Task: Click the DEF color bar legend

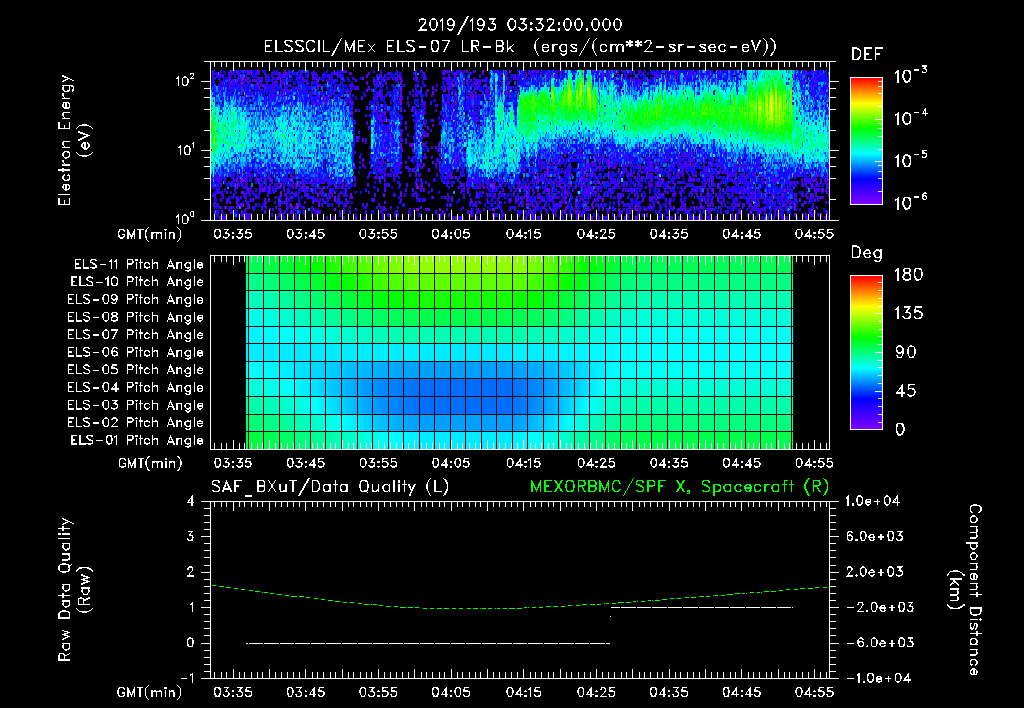Action: click(866, 140)
